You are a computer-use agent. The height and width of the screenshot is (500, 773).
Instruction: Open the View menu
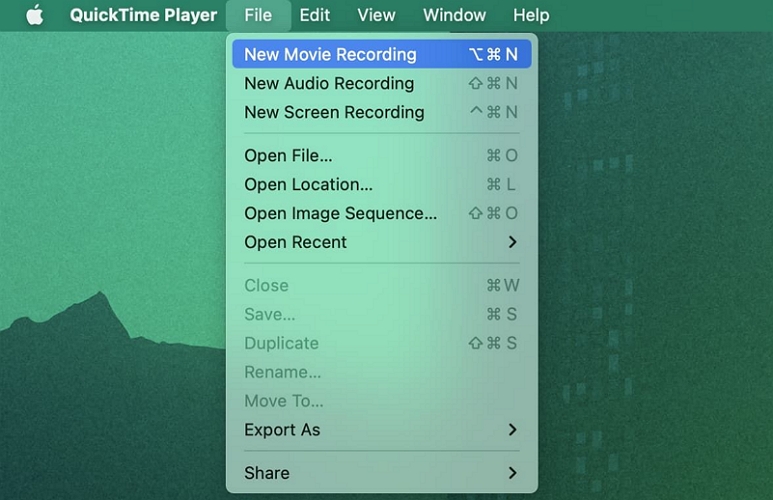pyautogui.click(x=376, y=15)
